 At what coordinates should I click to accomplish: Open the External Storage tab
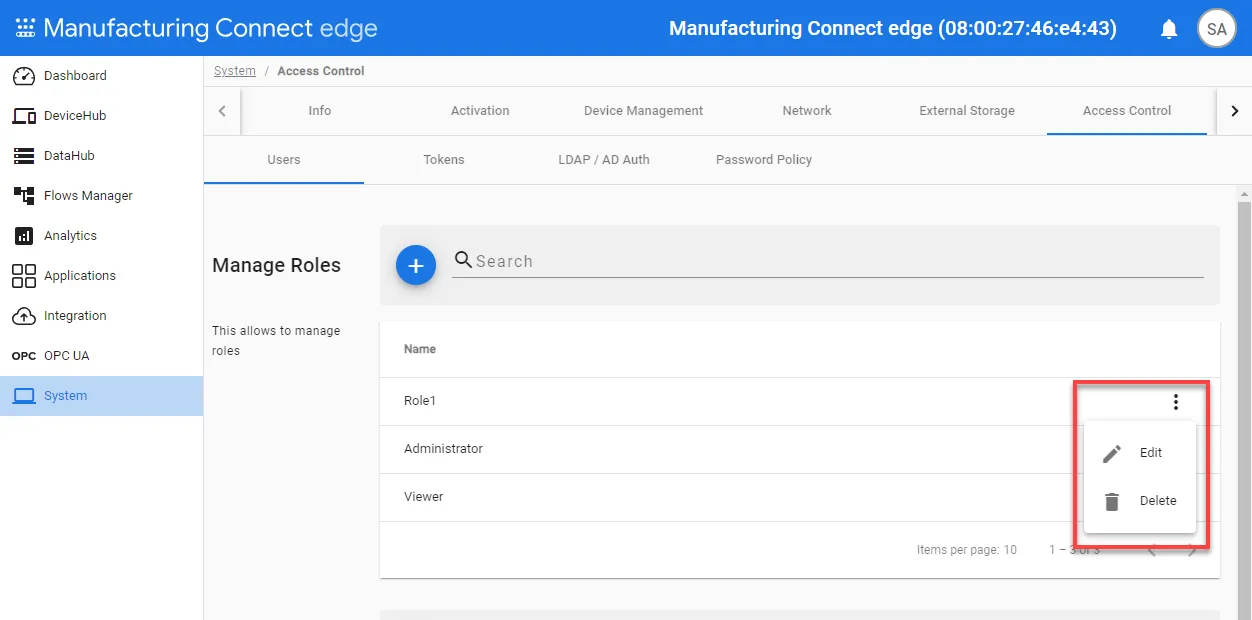click(x=967, y=111)
